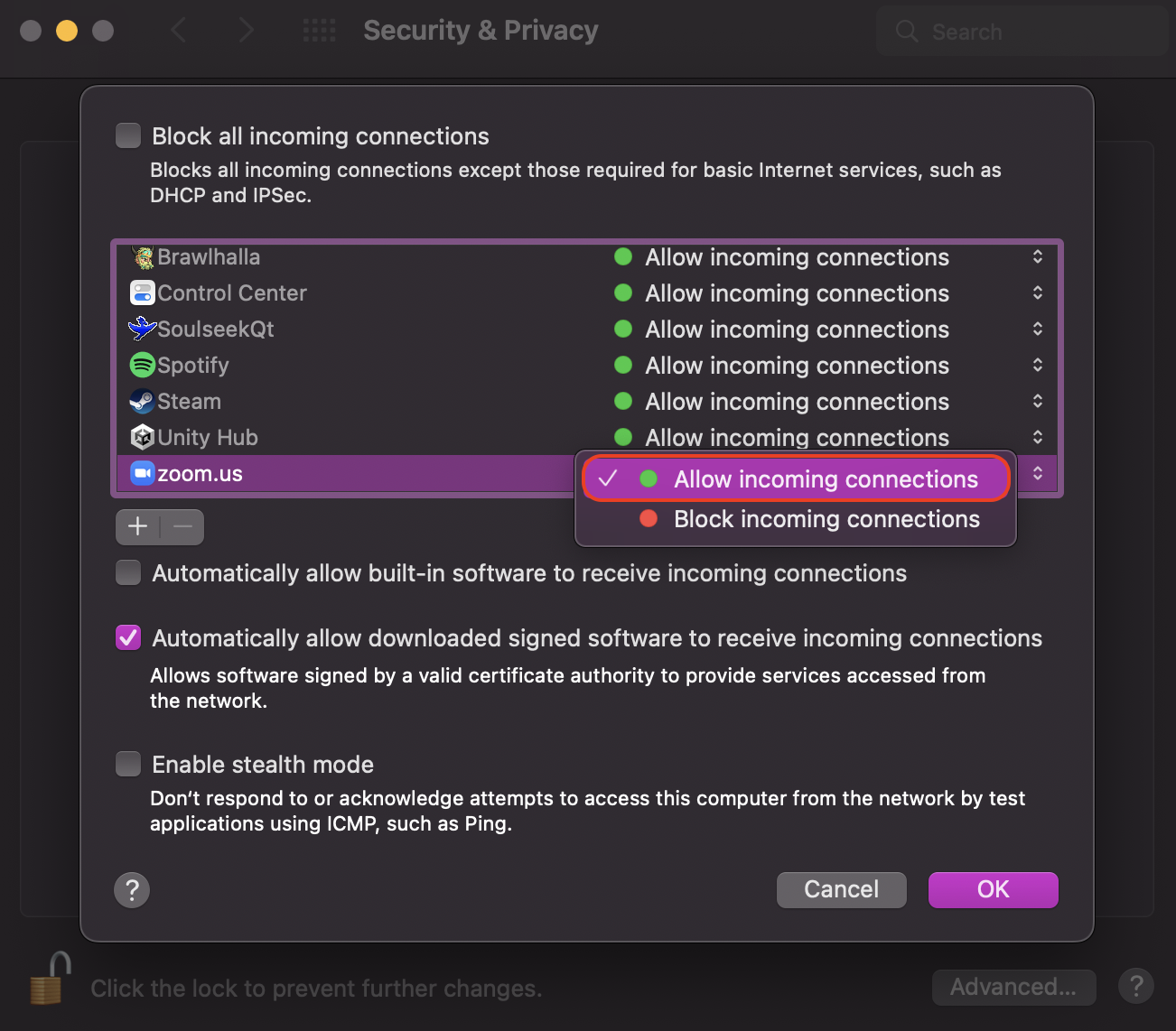Screen dimensions: 1176x1031
Task: Click the Spotify app icon
Action: (x=143, y=366)
